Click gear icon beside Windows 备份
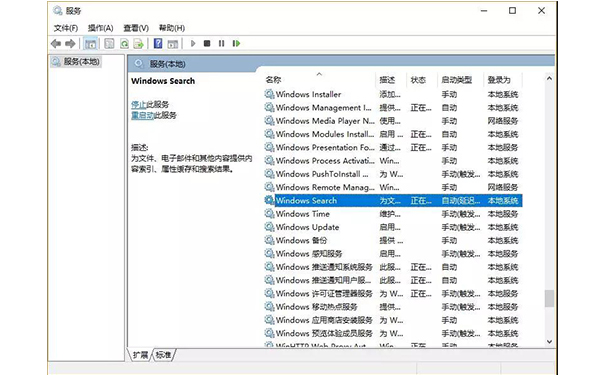Screen dimensions: 605x375 pos(269,240)
